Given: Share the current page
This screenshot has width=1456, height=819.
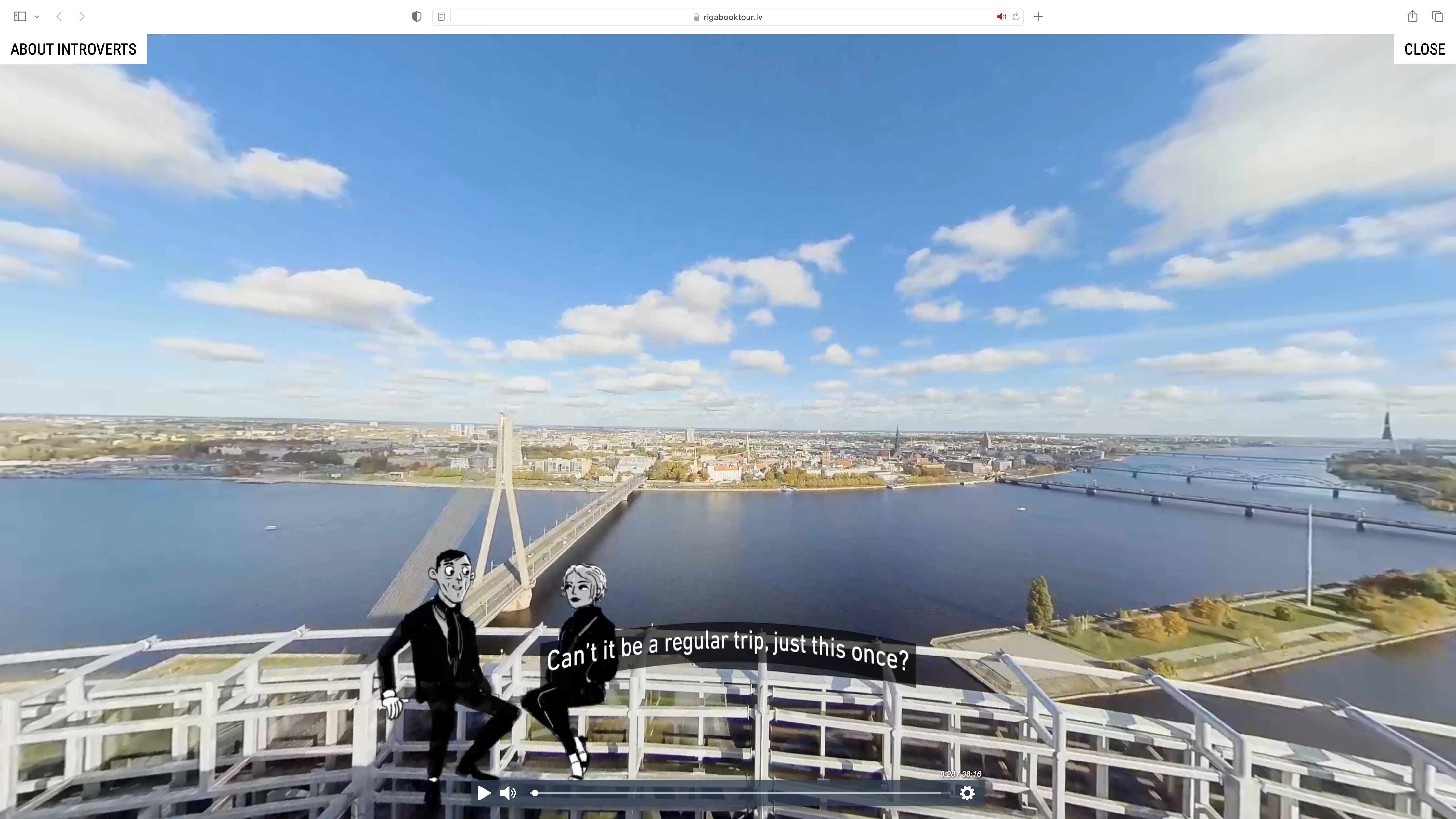Looking at the screenshot, I should tap(1412, 16).
